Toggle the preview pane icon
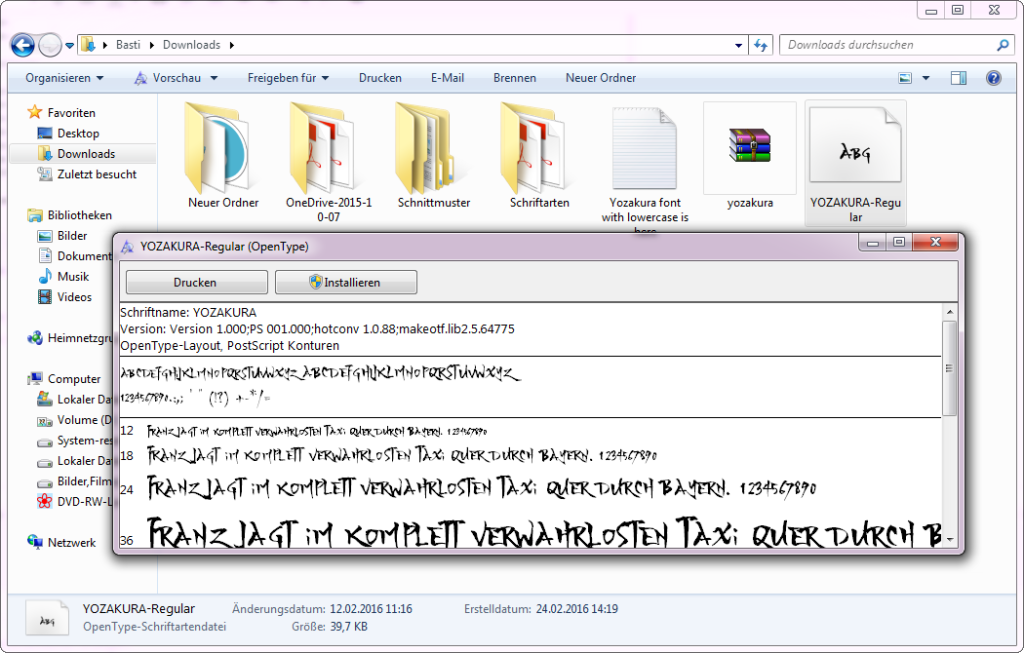This screenshot has height=653, width=1024. (958, 78)
